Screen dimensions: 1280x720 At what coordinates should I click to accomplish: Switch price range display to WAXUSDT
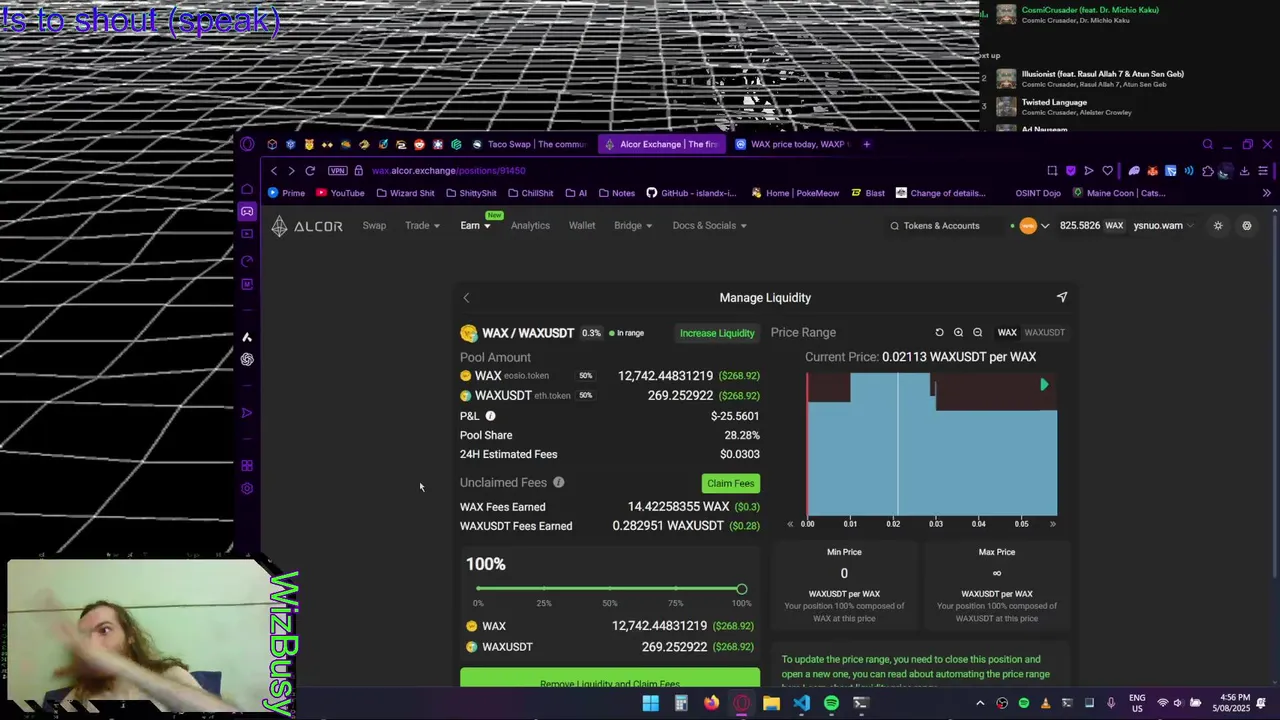[x=1044, y=332]
